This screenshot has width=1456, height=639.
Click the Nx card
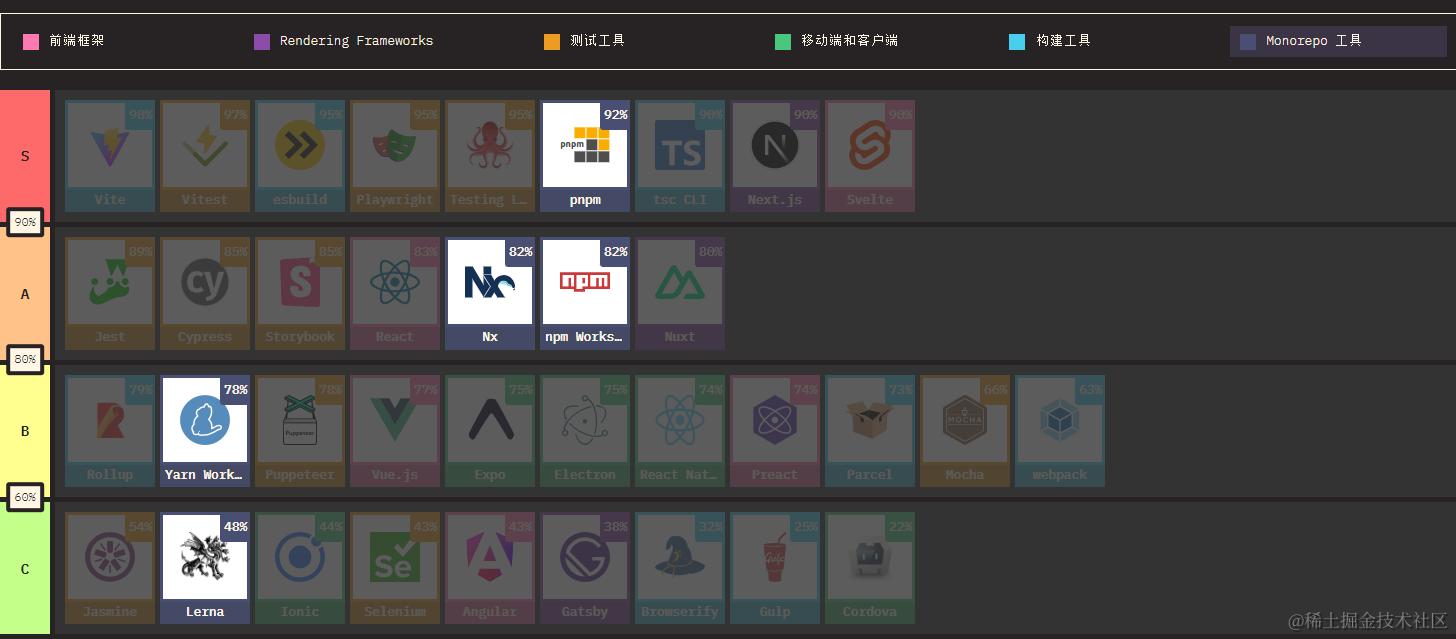490,293
